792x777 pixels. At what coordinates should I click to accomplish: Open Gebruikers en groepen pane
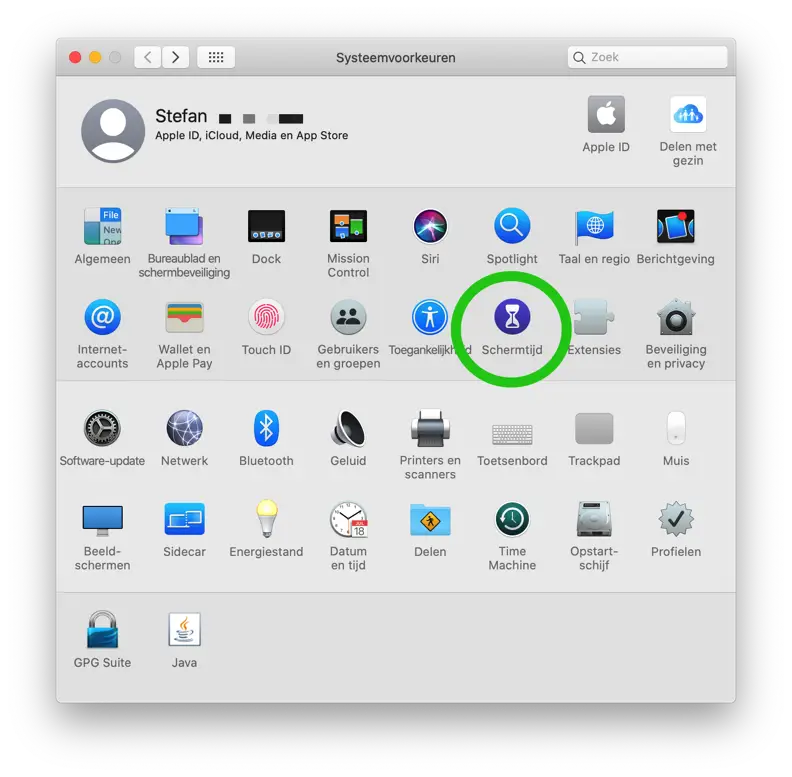[348, 317]
